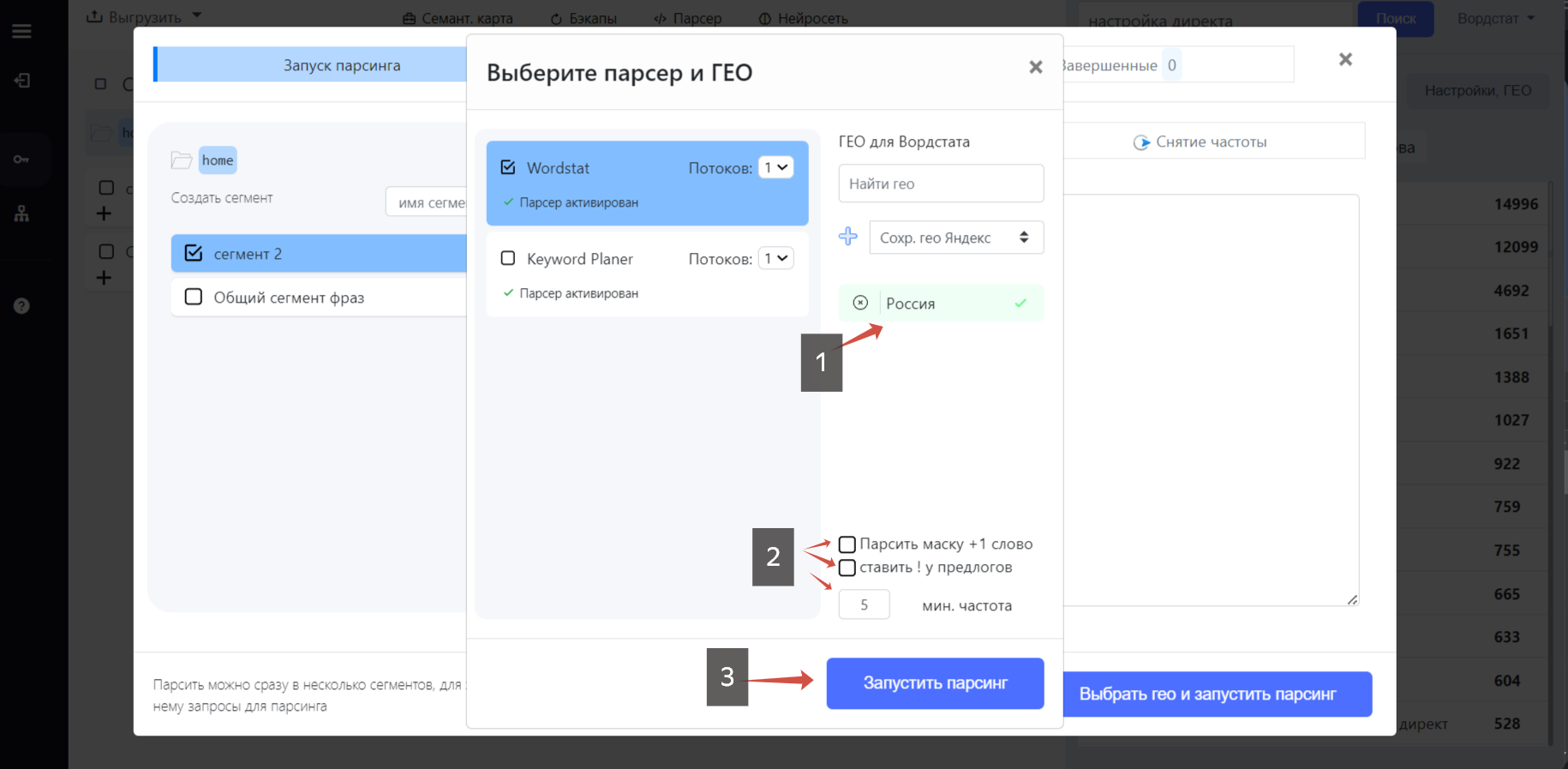
Task: Open the hamburger menu in sidebar
Action: 22,32
